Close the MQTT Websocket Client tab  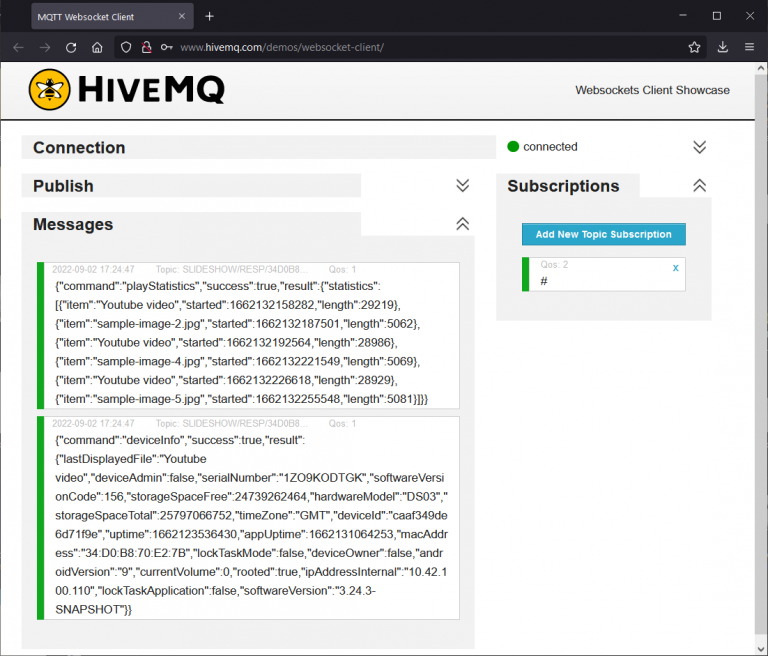click(181, 17)
